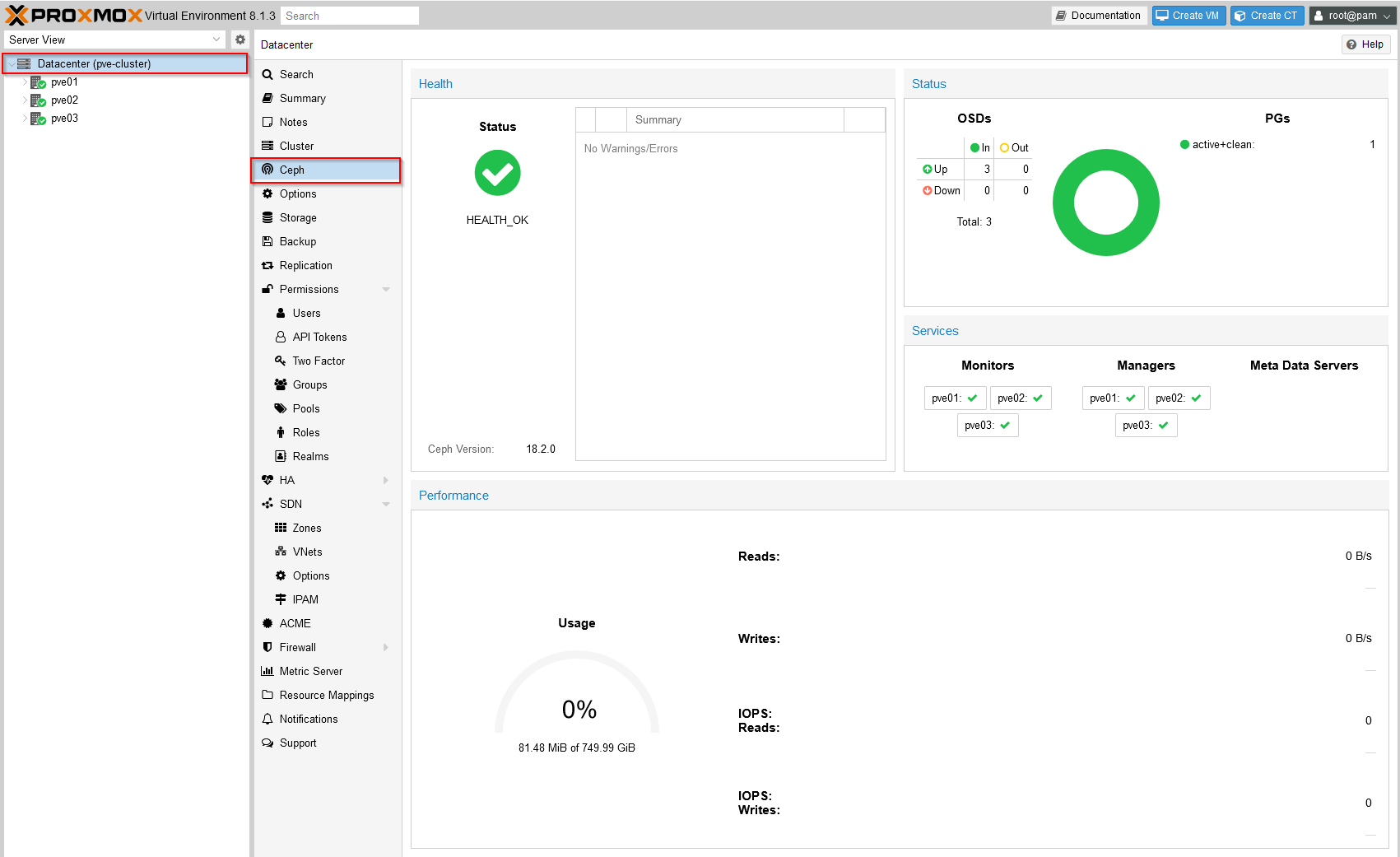Viewport: 1400px width, 857px height.
Task: Click the pve03 monitor status box
Action: (988, 425)
